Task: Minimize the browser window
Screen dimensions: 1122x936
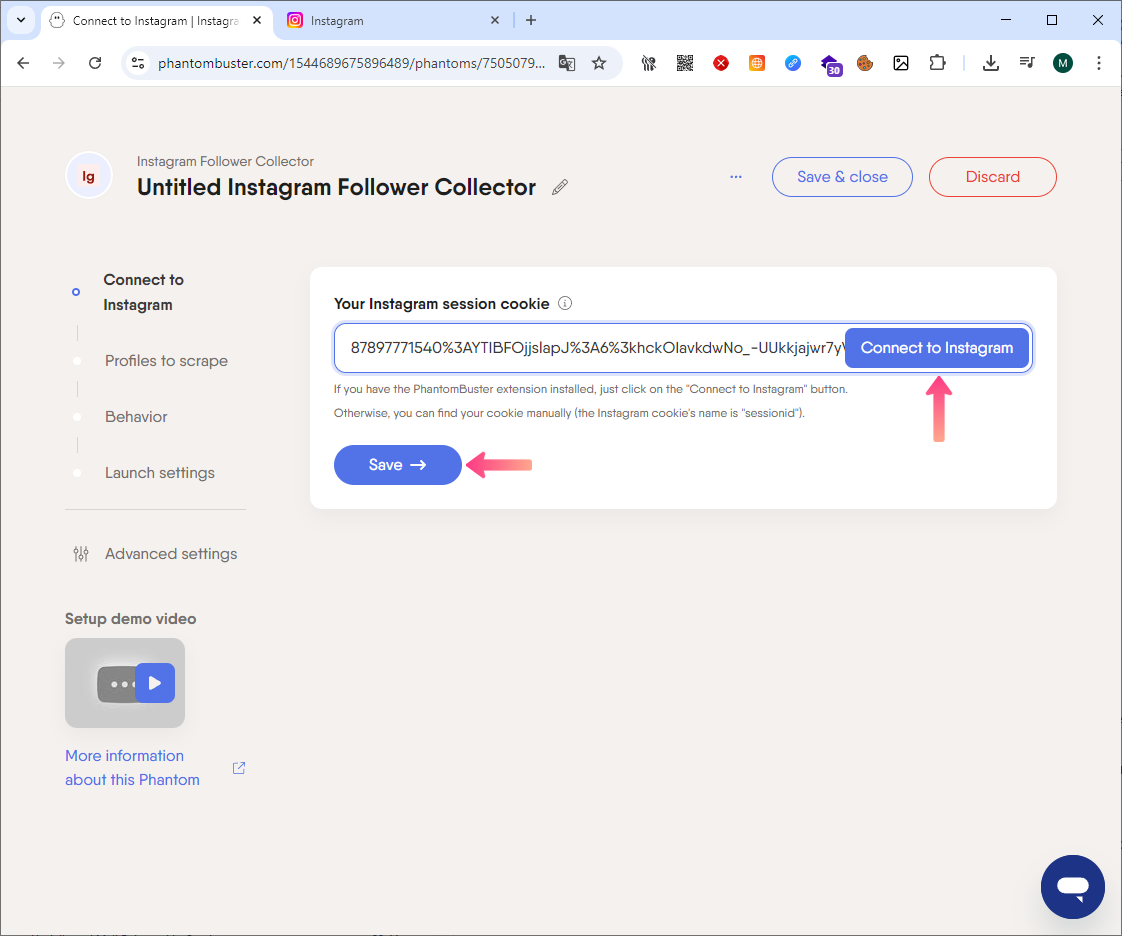Action: (1006, 20)
